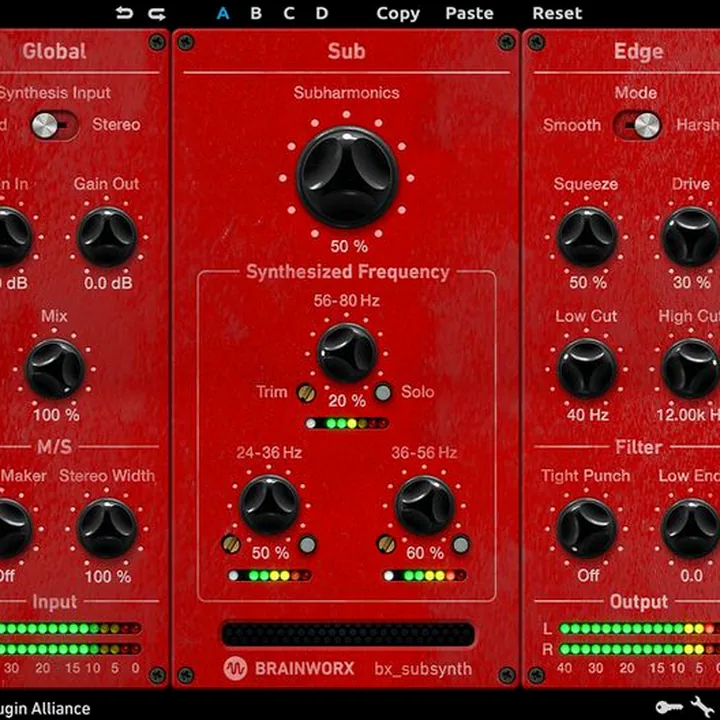Click the 24-36 Hz 50 % value
Viewport: 720px width, 720px height.
[x=270, y=553]
